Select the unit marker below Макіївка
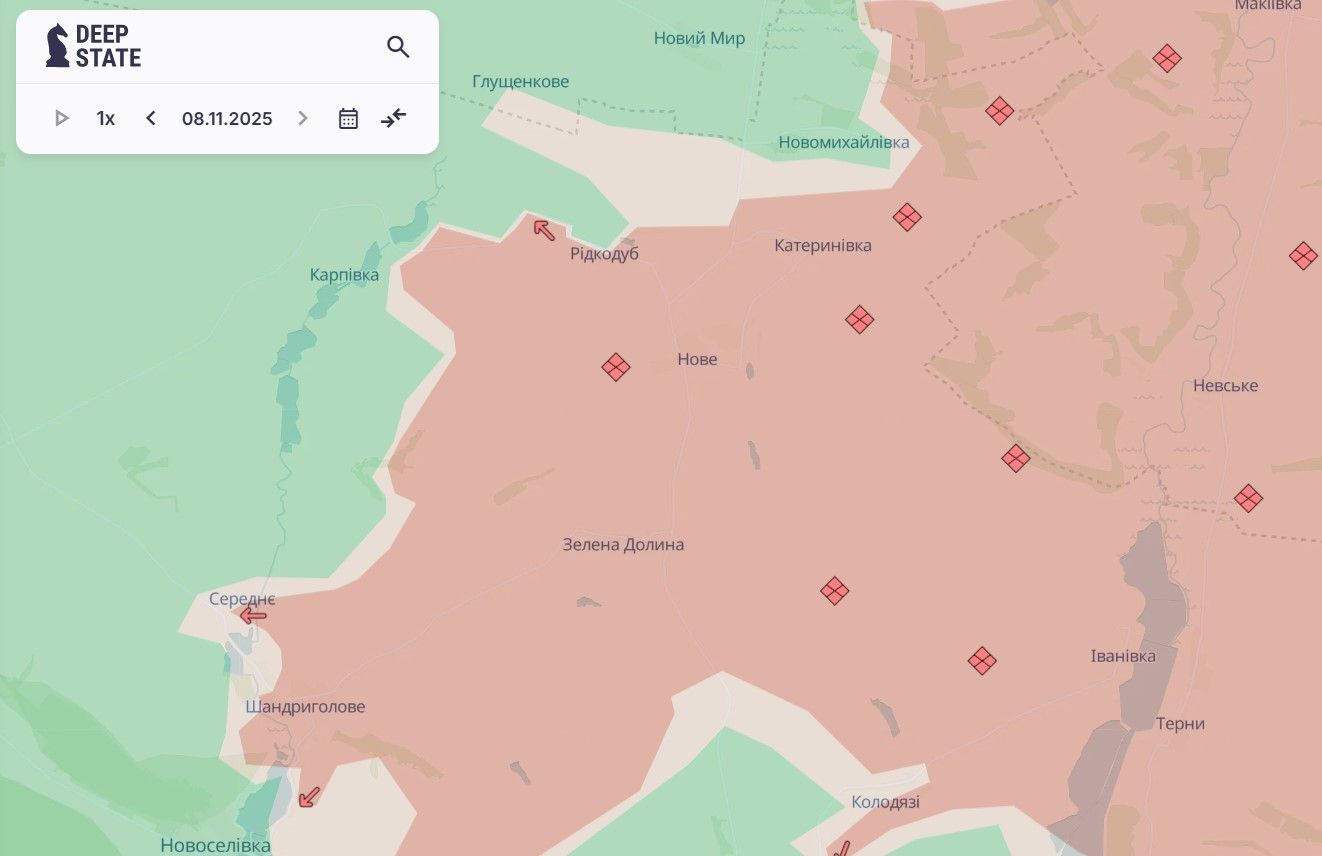Image resolution: width=1322 pixels, height=856 pixels. pyautogui.click(x=1167, y=58)
